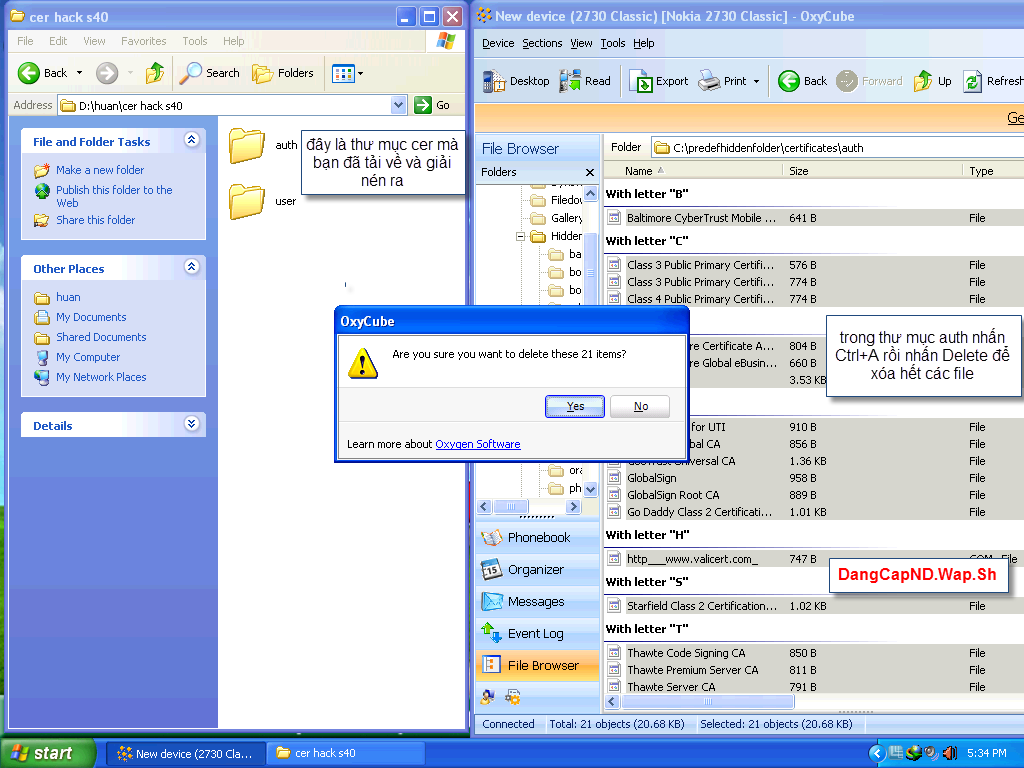Click the Export toolbar icon
The width and height of the screenshot is (1024, 768).
coord(641,81)
